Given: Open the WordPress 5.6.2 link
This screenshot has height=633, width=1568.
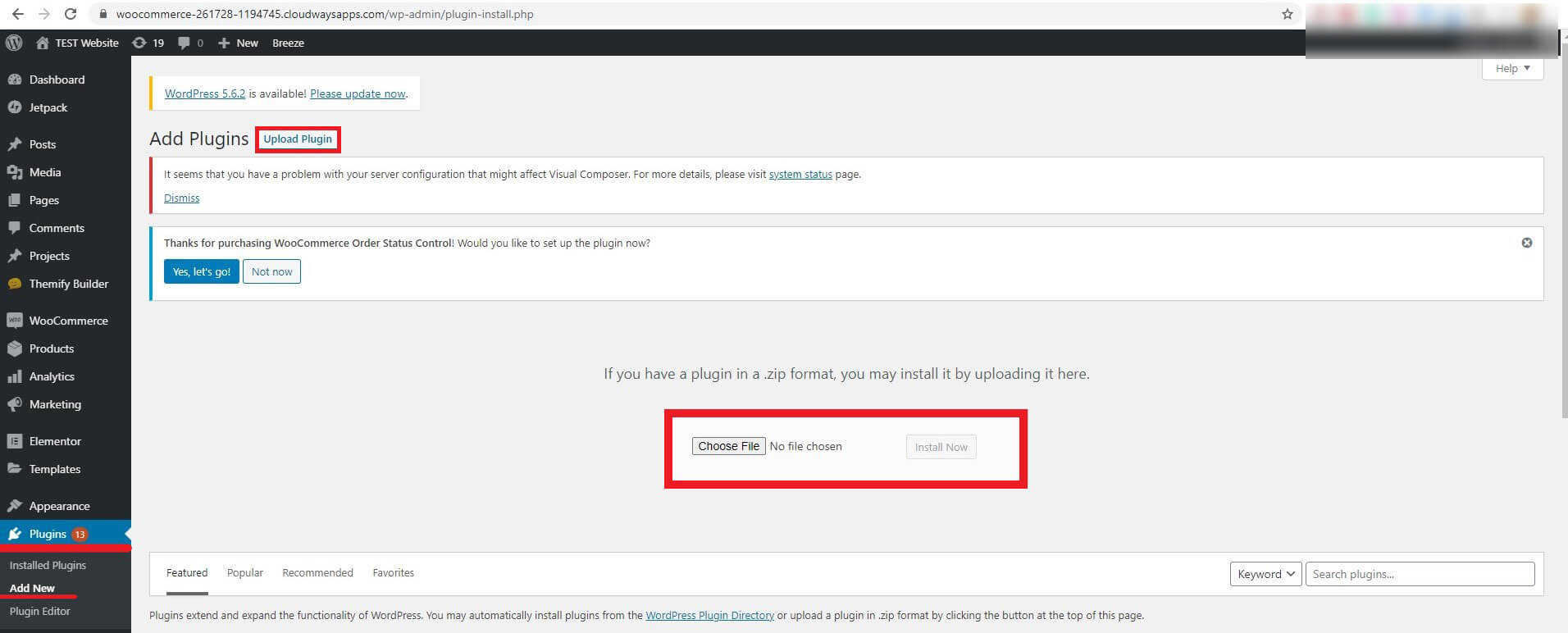Looking at the screenshot, I should 205,93.
